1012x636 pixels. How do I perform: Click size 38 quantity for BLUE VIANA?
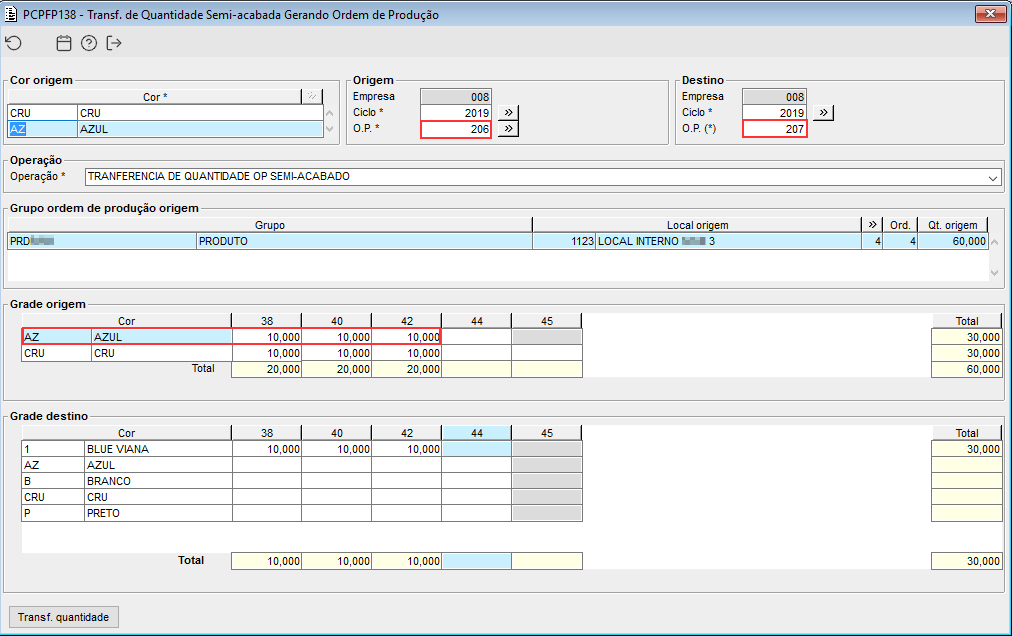pos(267,449)
